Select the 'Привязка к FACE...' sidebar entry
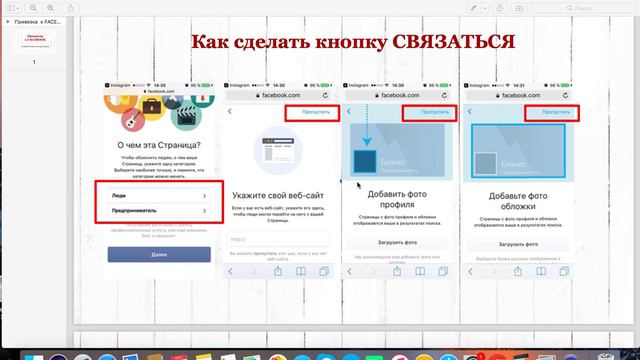Screen dimensions: 640x360 point(37,22)
